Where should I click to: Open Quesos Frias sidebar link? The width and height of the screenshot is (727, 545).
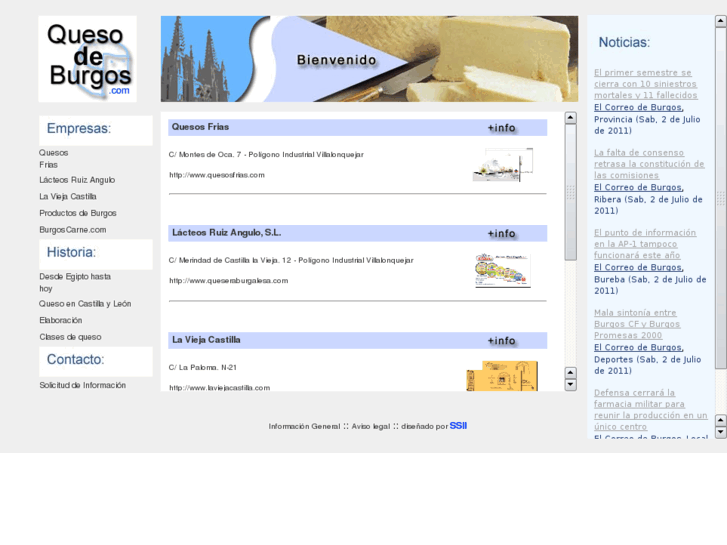(x=54, y=159)
